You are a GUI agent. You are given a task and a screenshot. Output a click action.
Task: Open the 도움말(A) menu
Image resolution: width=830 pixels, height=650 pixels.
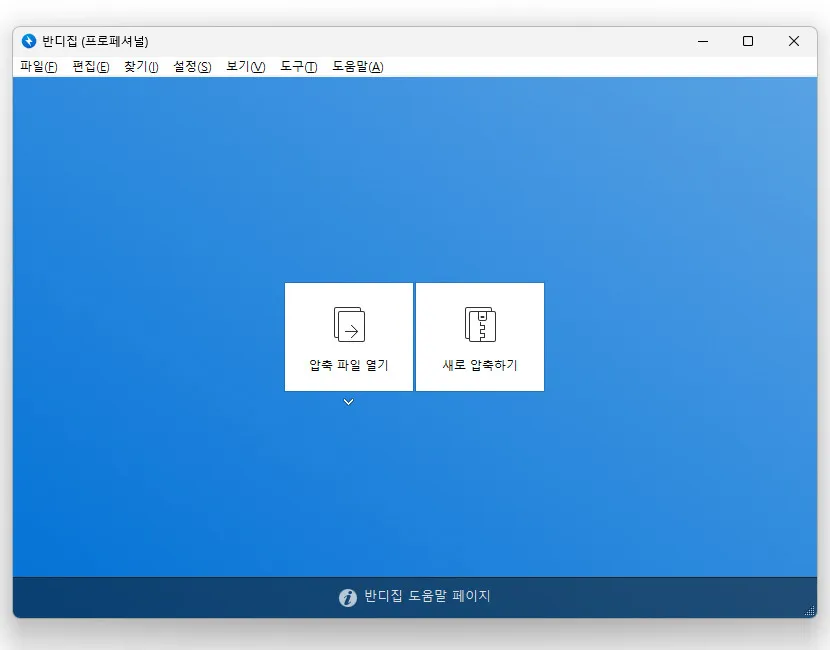coord(358,67)
